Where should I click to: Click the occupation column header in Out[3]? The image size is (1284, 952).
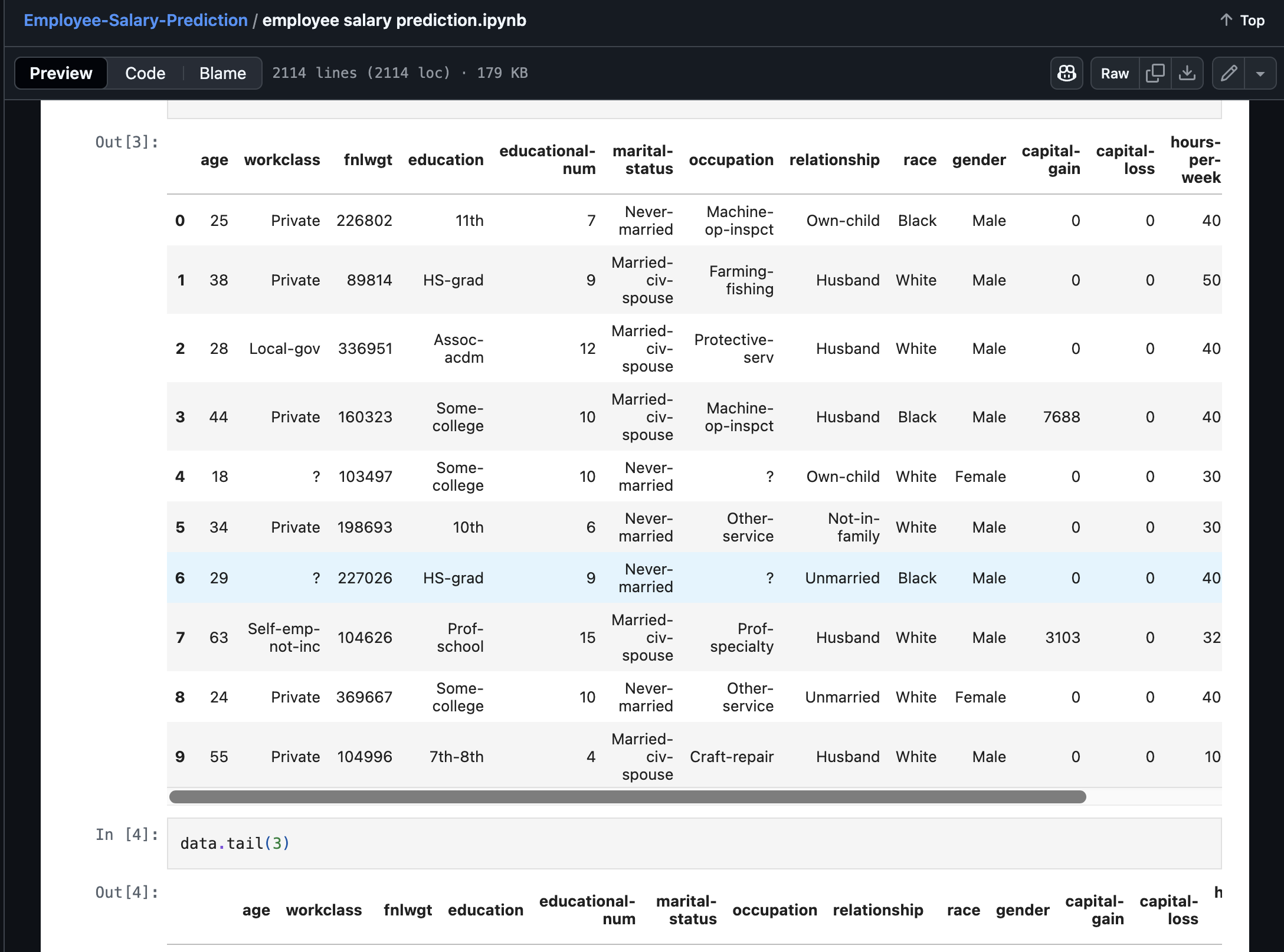pyautogui.click(x=731, y=160)
